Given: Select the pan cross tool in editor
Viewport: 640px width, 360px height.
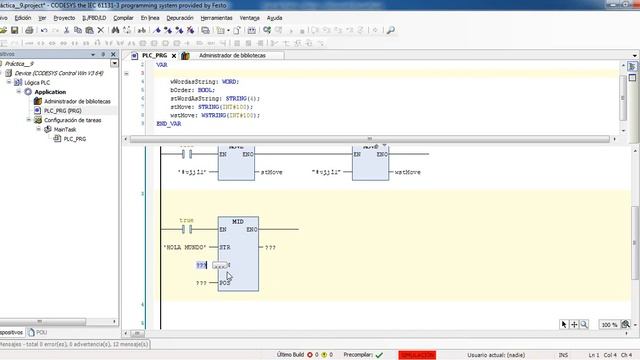Looking at the screenshot, I should pos(574,324).
